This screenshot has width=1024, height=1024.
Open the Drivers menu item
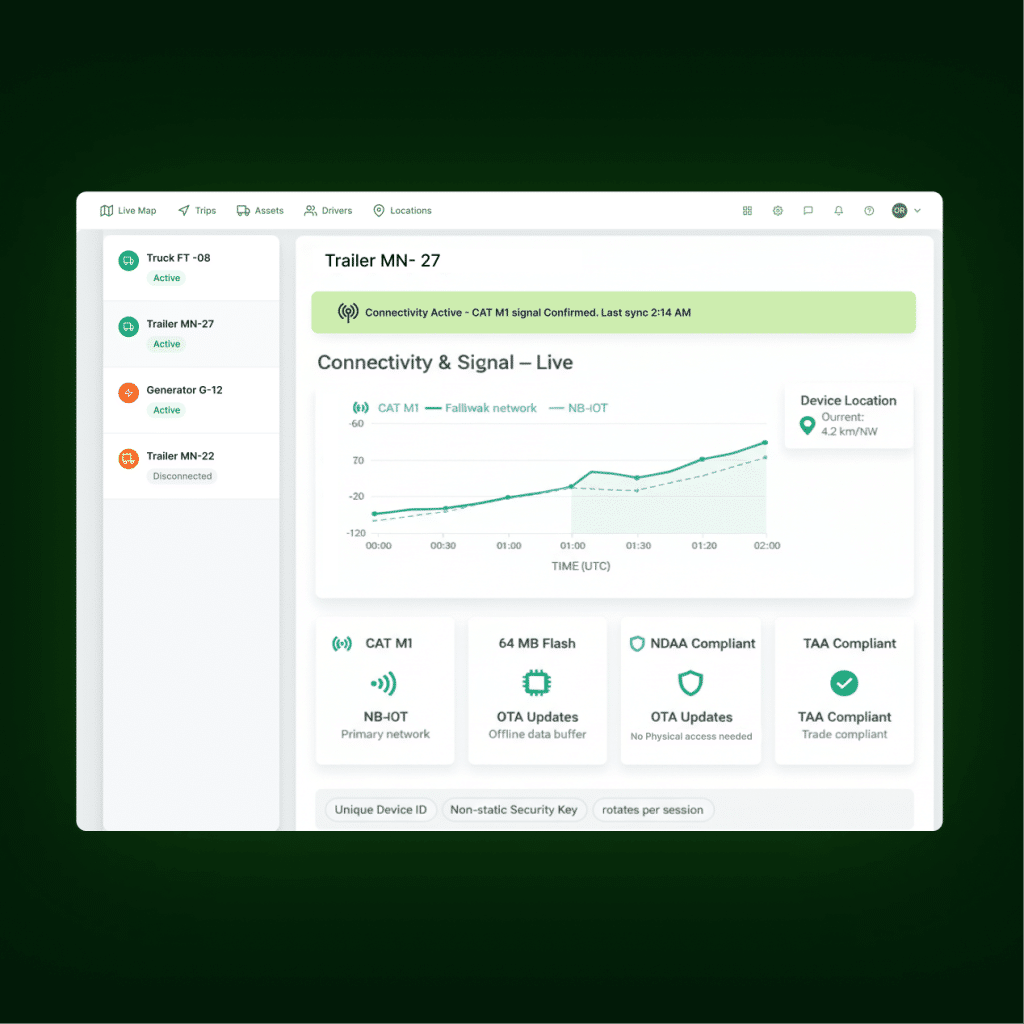point(328,211)
